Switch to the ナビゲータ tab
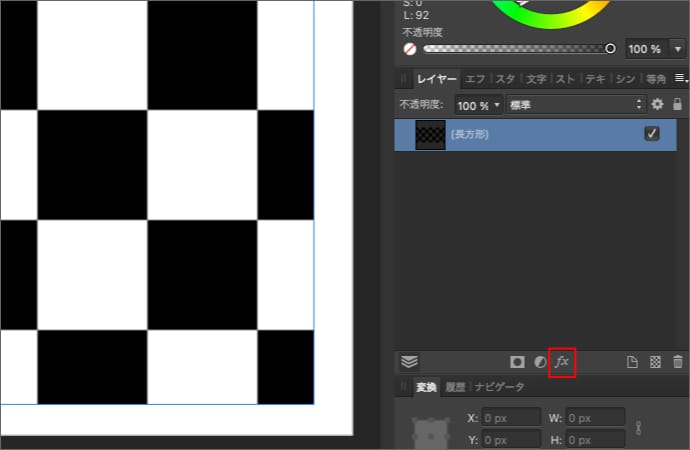 click(499, 387)
